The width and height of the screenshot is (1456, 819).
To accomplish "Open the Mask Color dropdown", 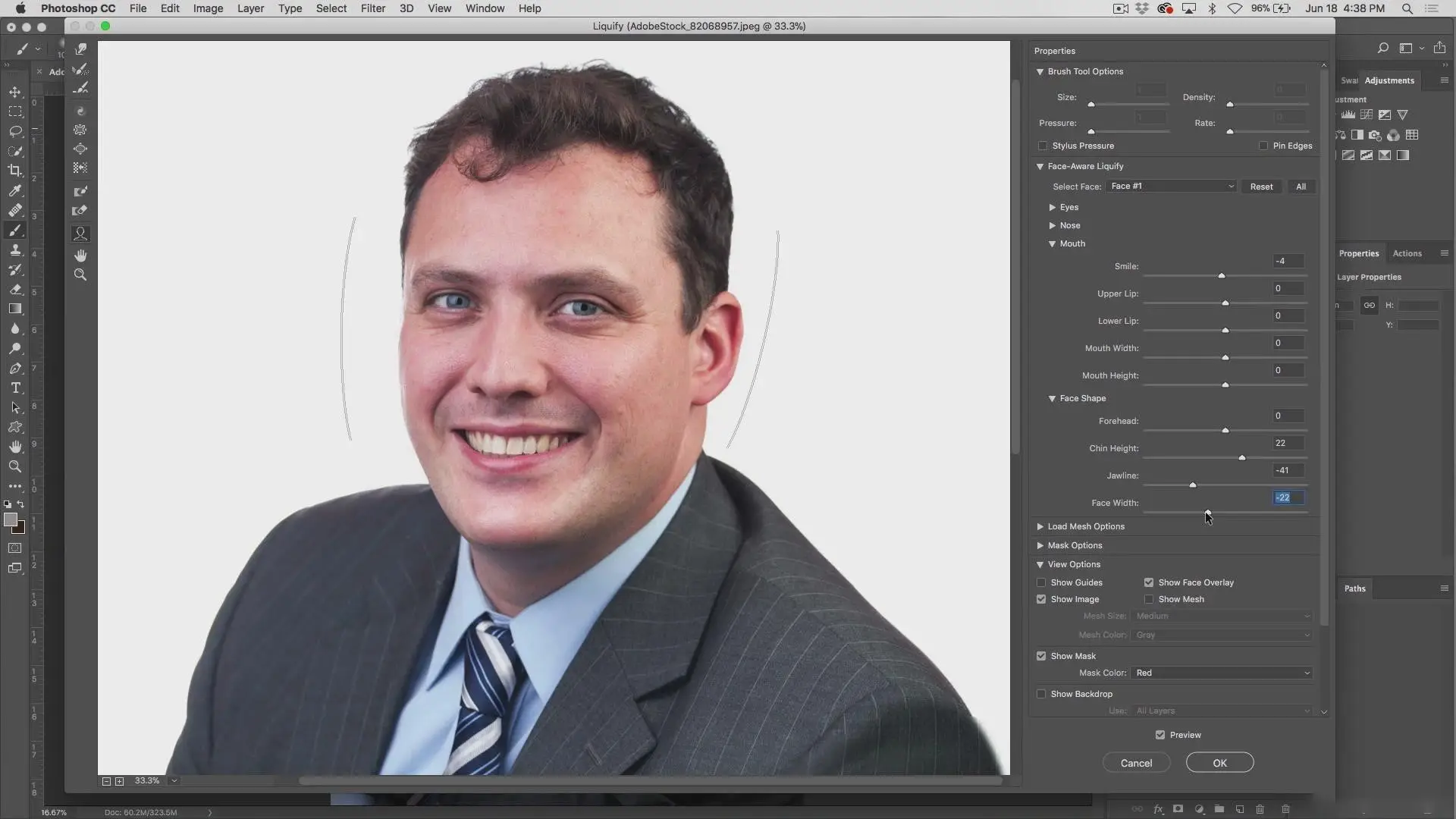I will point(1221,673).
